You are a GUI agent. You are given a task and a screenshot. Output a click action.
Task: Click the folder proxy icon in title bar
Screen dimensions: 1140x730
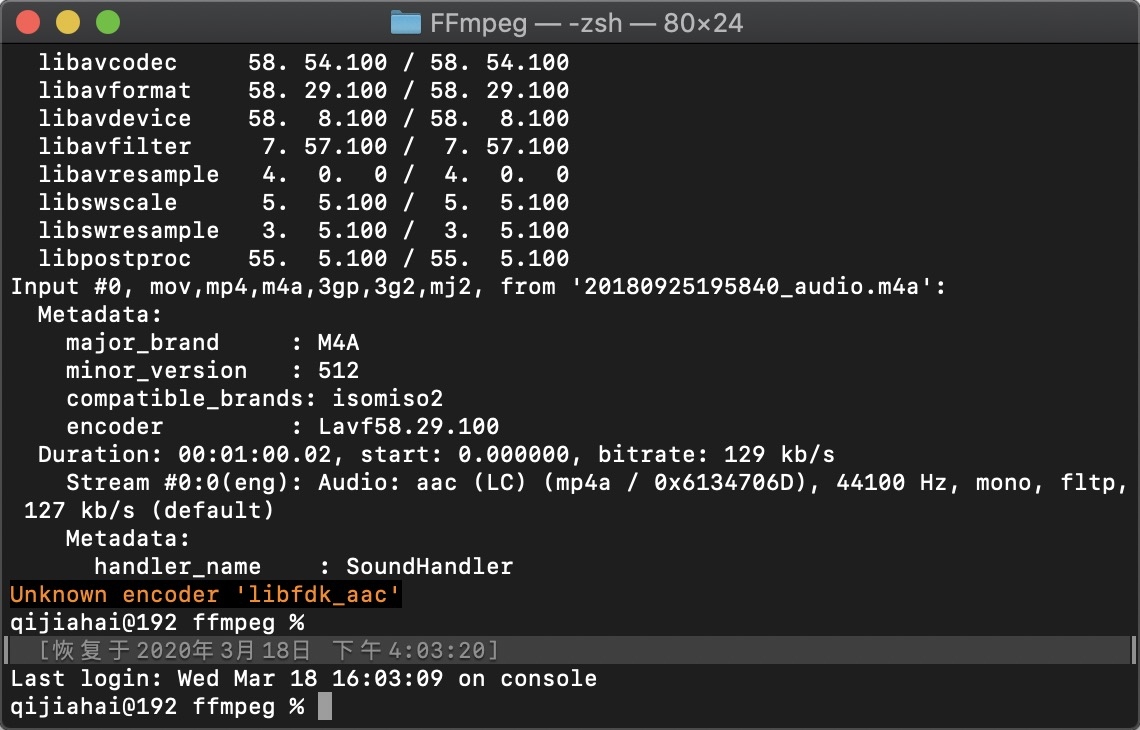click(x=405, y=22)
